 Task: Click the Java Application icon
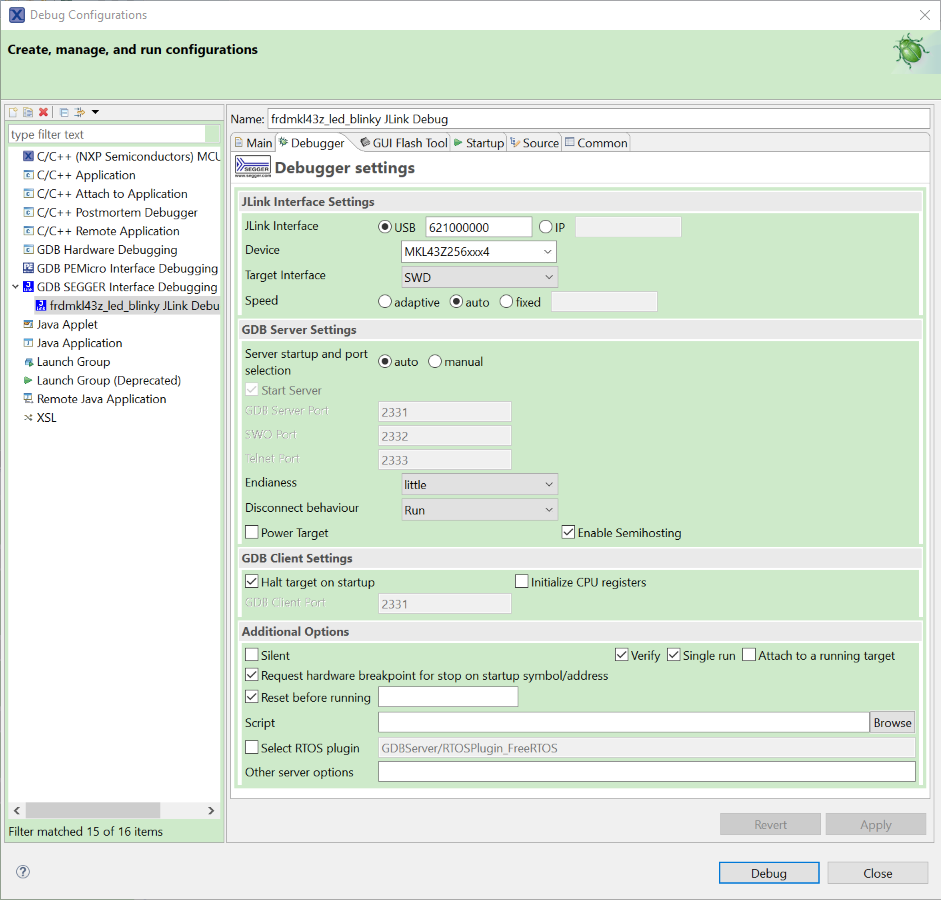(28, 343)
